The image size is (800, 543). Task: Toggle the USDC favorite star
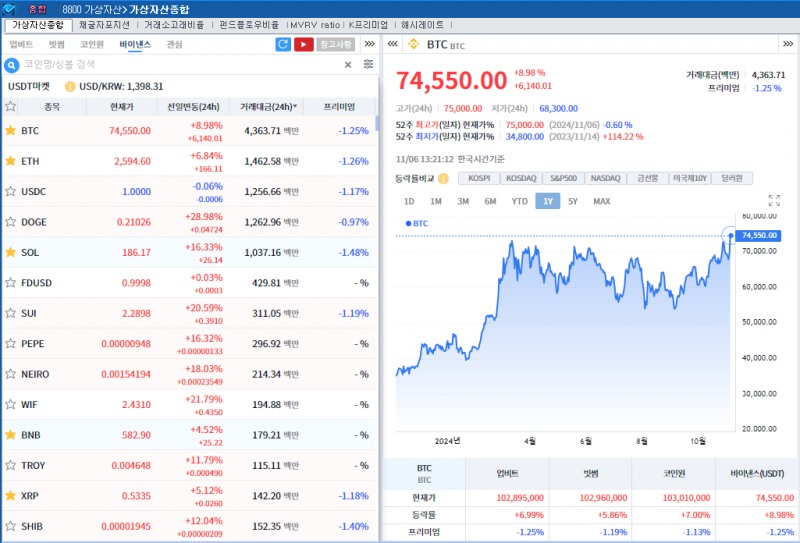(11, 191)
